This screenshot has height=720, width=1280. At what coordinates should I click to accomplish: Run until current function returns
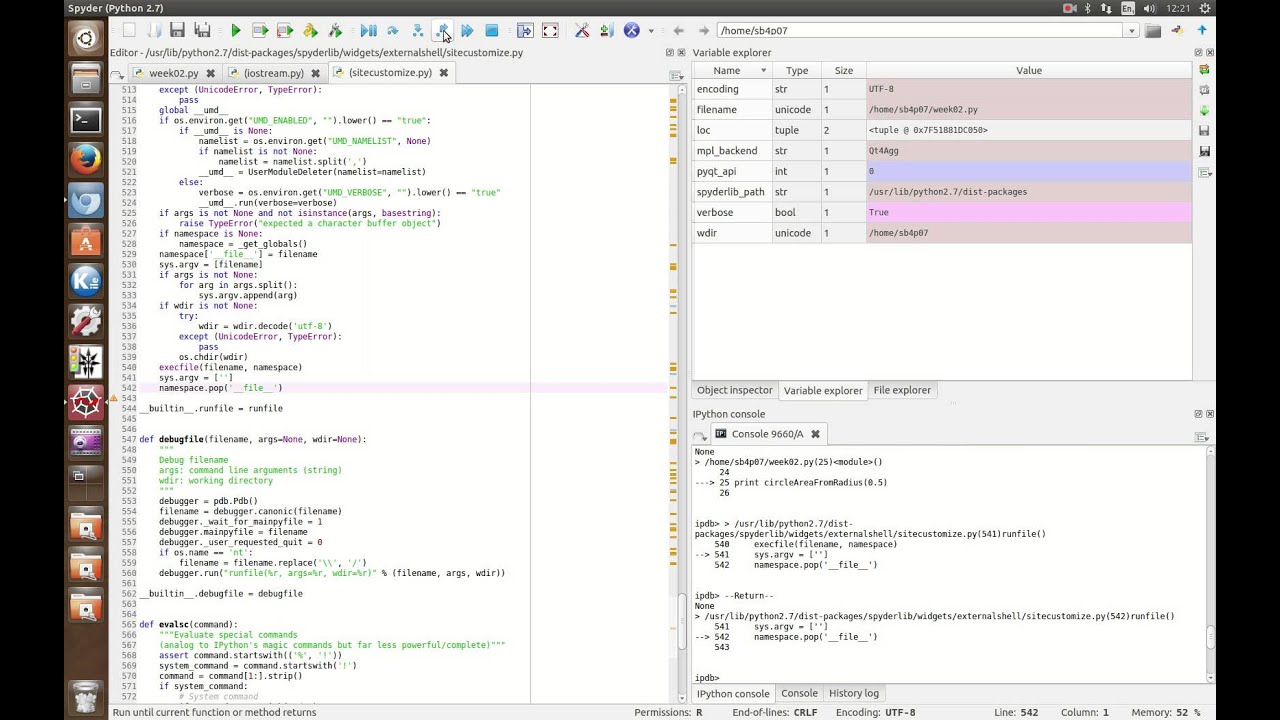(x=443, y=31)
